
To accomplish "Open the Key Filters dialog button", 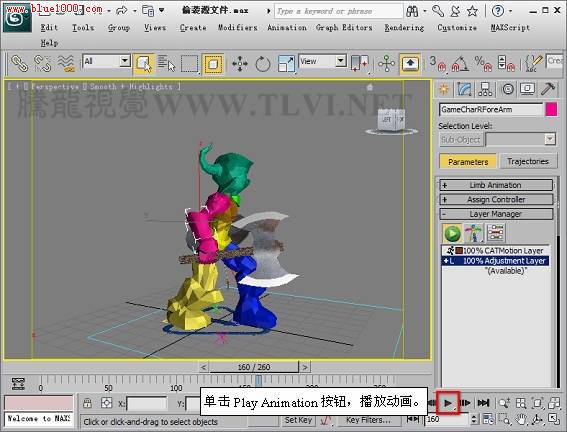I will coord(368,420).
